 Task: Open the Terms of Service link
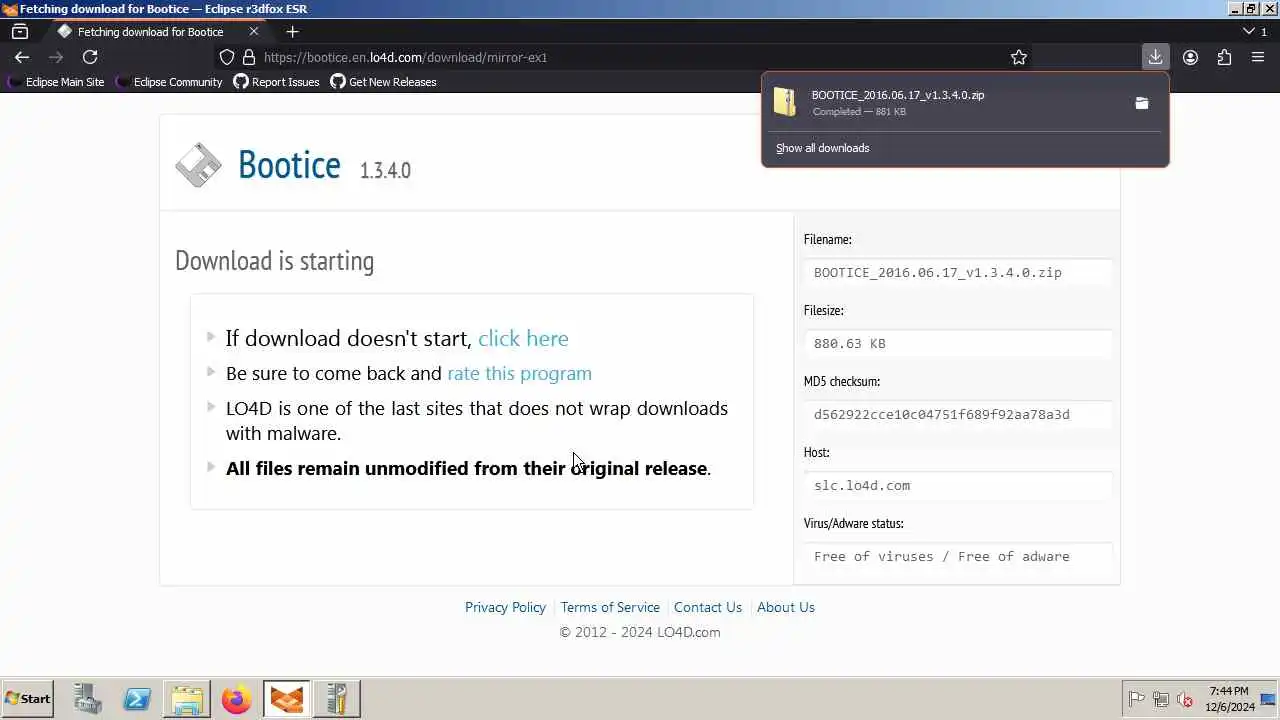point(610,607)
